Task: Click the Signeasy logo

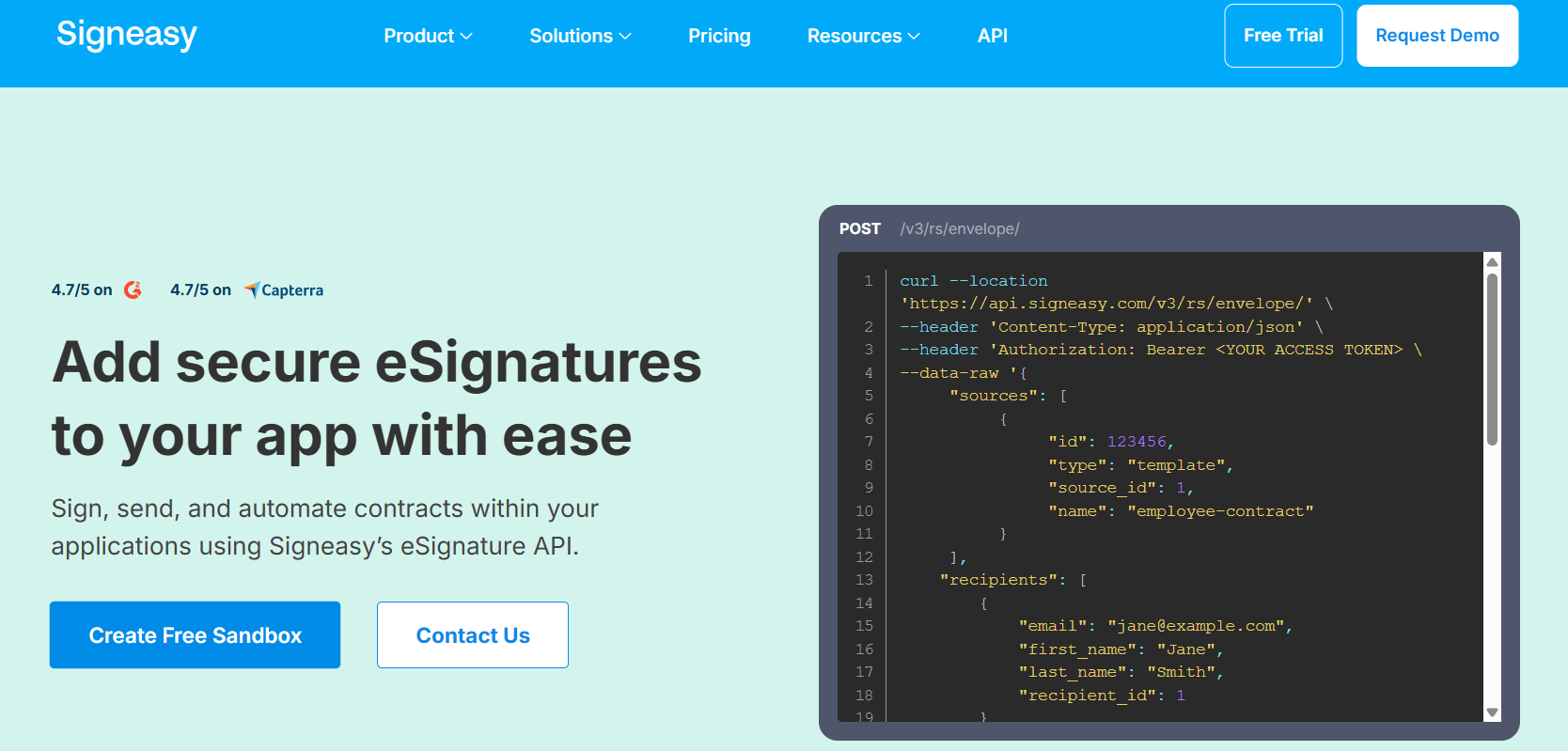Action: click(127, 35)
